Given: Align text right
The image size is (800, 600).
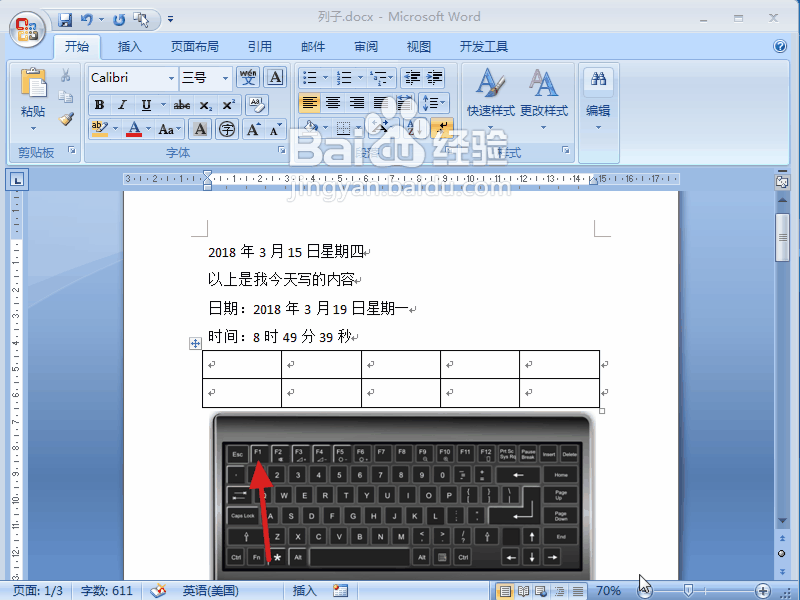Looking at the screenshot, I should click(357, 103).
